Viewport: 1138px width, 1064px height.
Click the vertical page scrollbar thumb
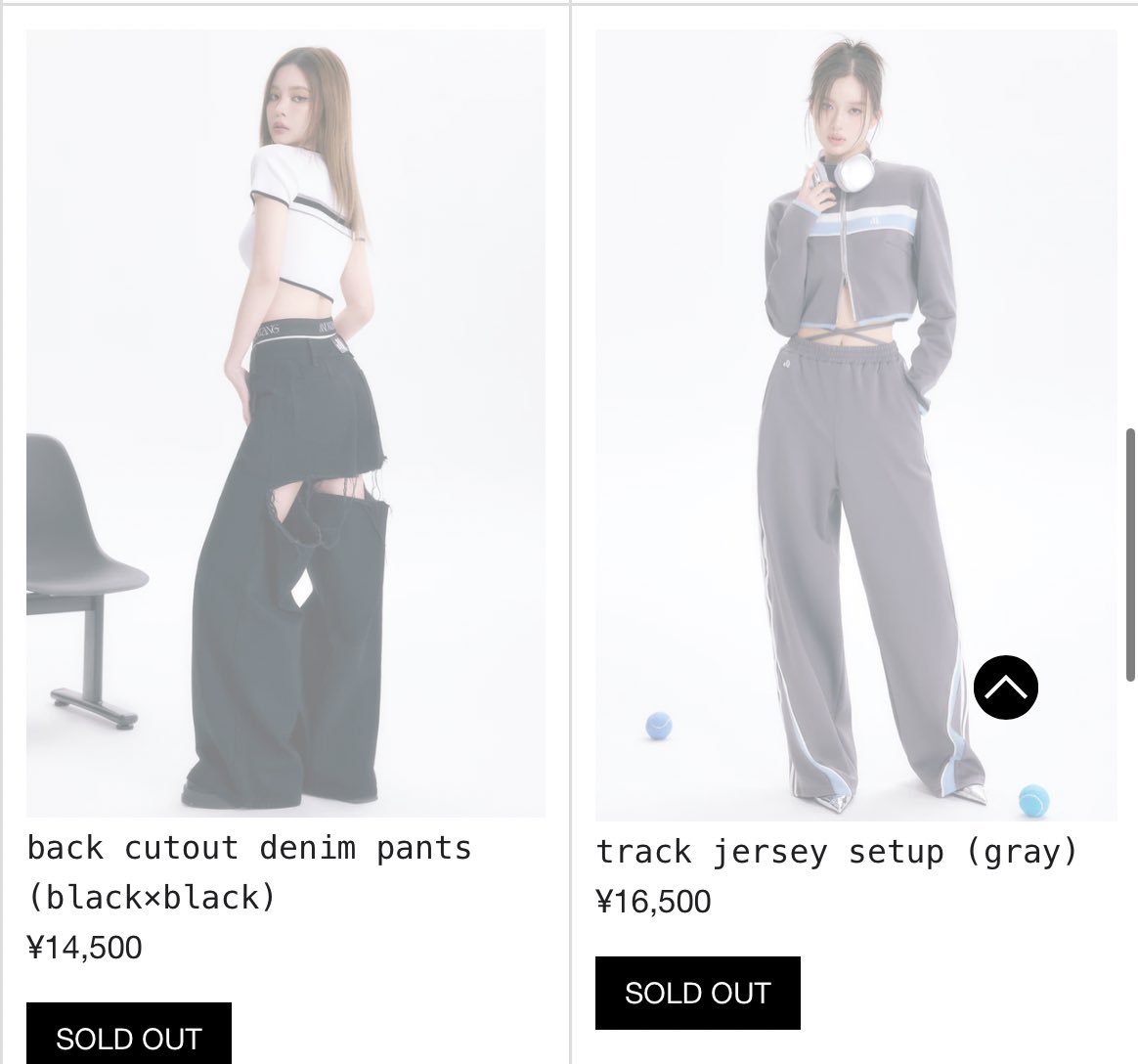(x=1131, y=555)
